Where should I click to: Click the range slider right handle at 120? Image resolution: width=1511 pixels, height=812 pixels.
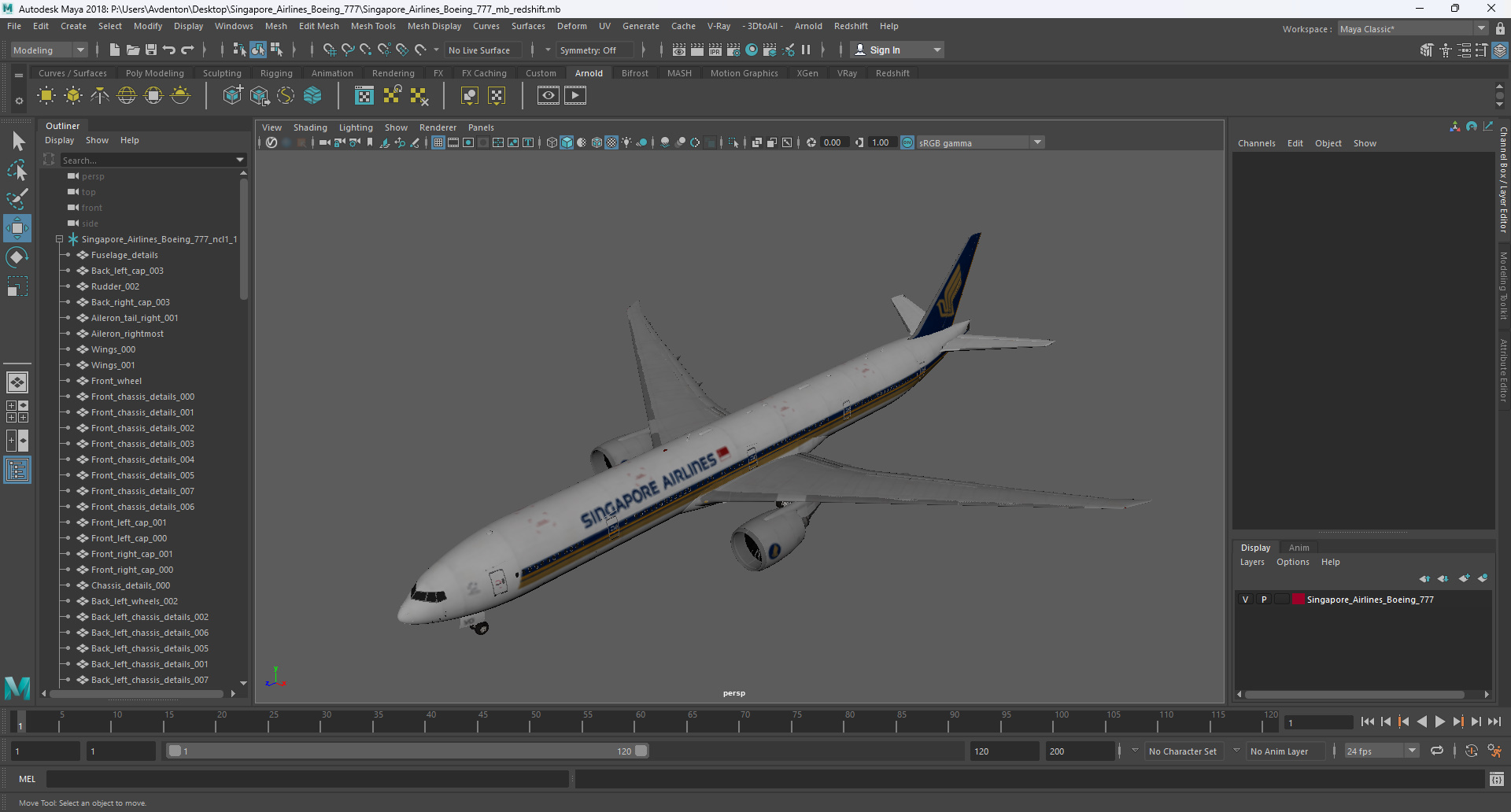tap(641, 751)
